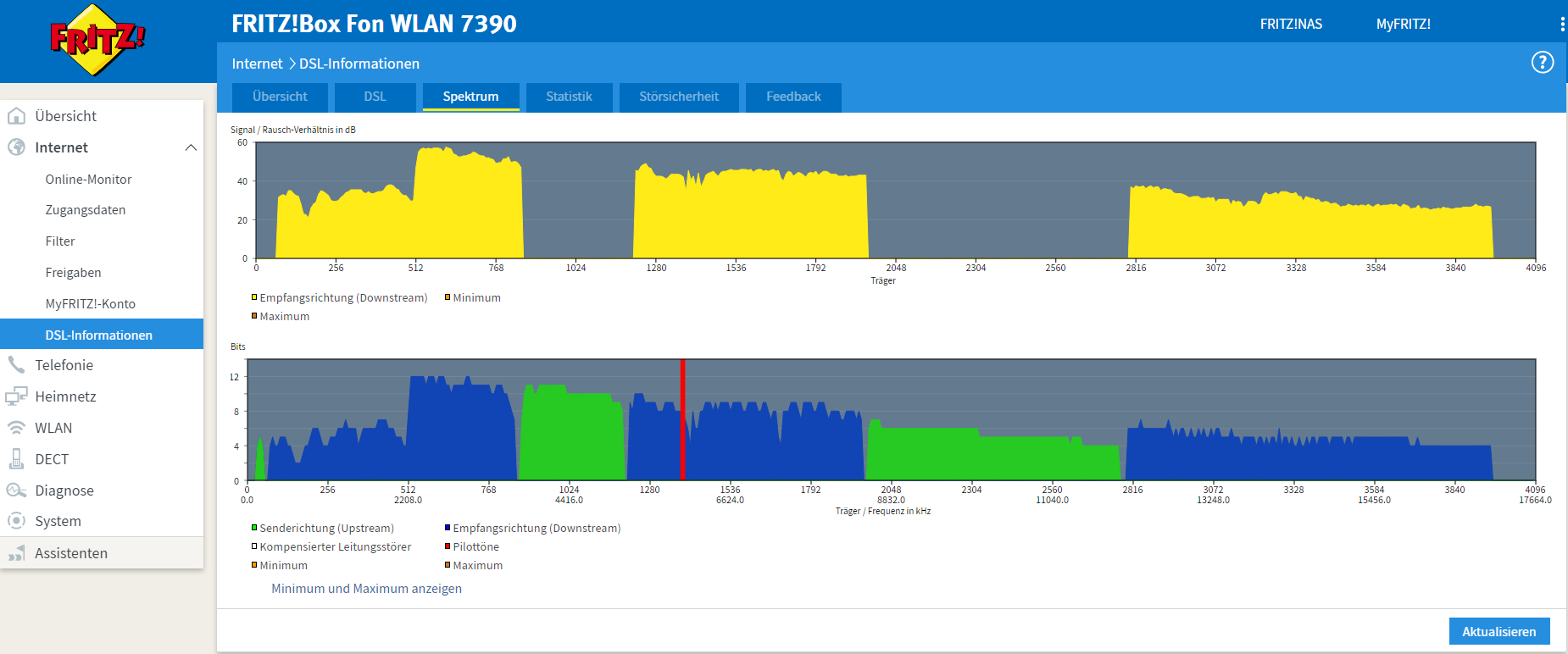Click the WLAN wifi icon
The height and width of the screenshot is (654, 1568).
coord(16,428)
